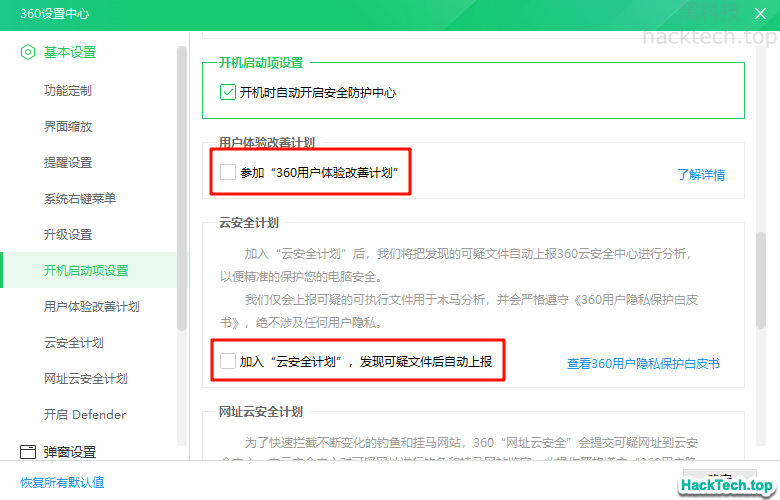
Task: Open the 开启 Defender sidebar item
Action: (85, 415)
